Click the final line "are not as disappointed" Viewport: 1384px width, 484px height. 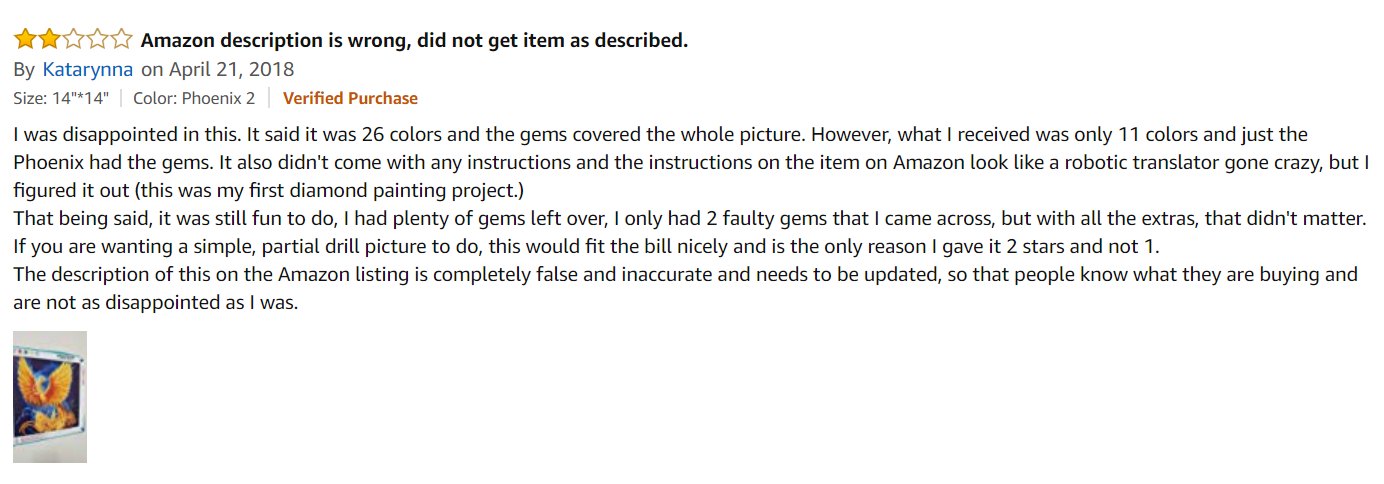(156, 302)
